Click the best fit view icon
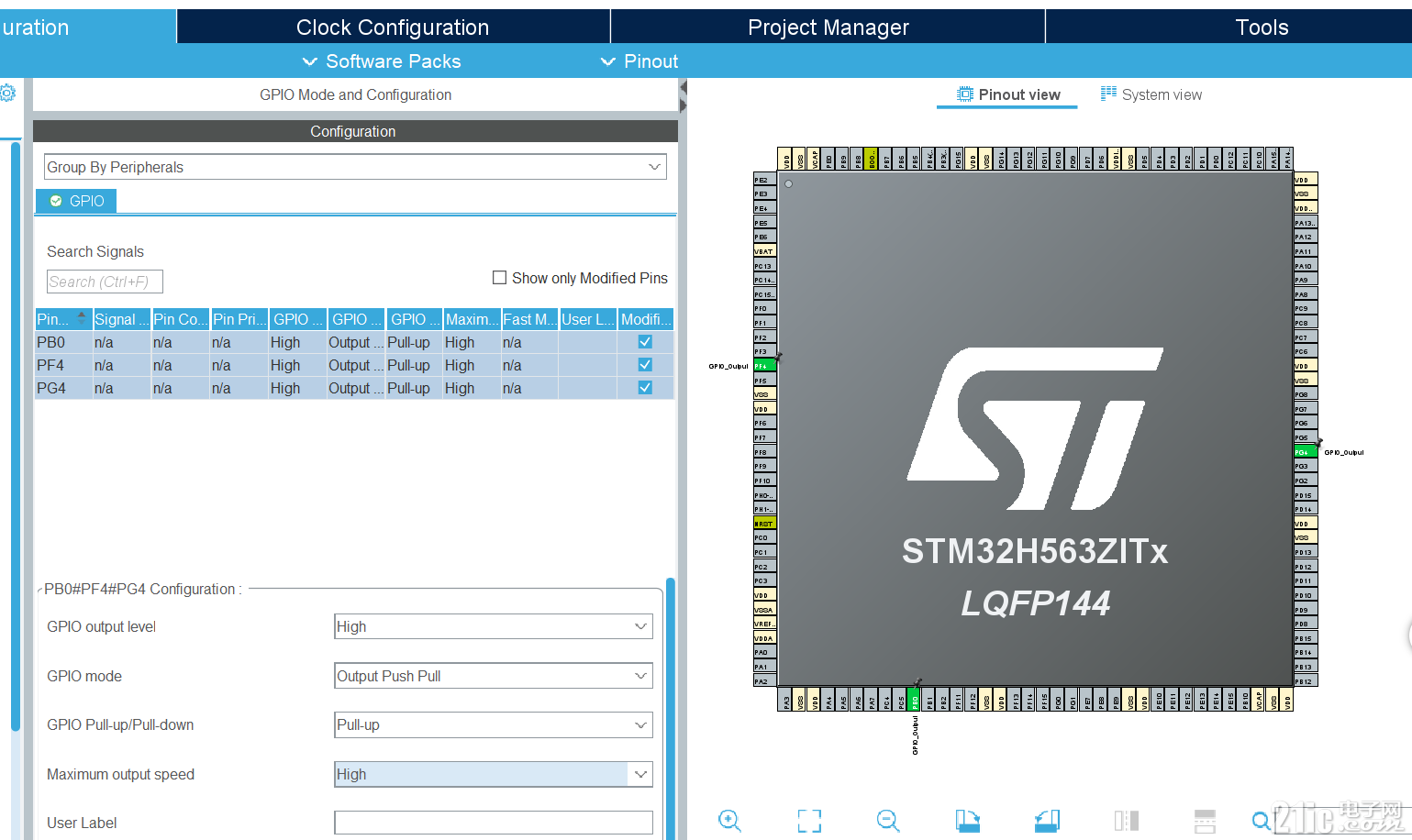This screenshot has width=1412, height=840. tap(809, 821)
